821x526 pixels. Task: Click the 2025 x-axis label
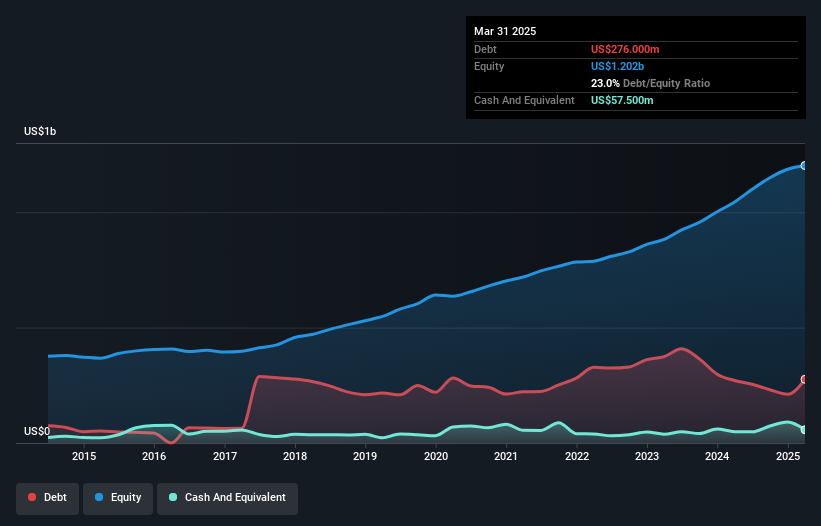[x=788, y=456]
